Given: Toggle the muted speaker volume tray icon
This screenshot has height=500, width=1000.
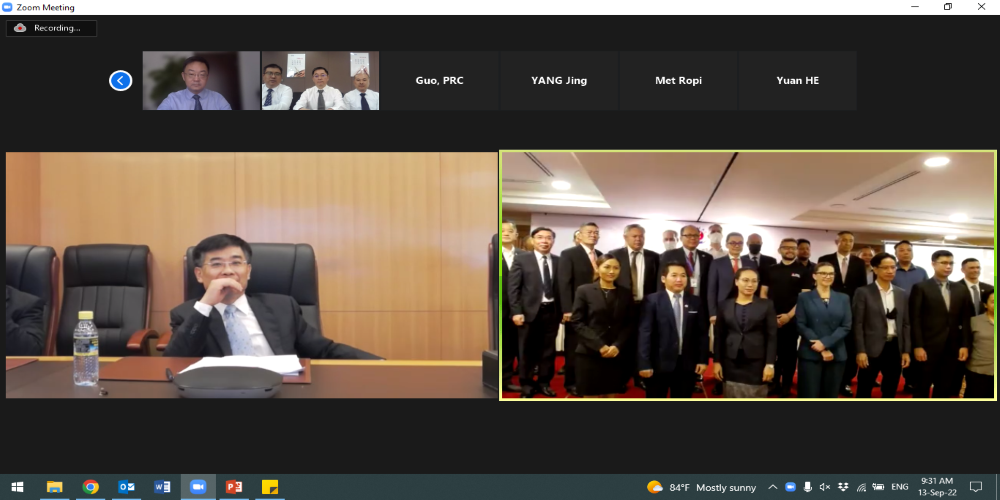Looking at the screenshot, I should point(825,487).
